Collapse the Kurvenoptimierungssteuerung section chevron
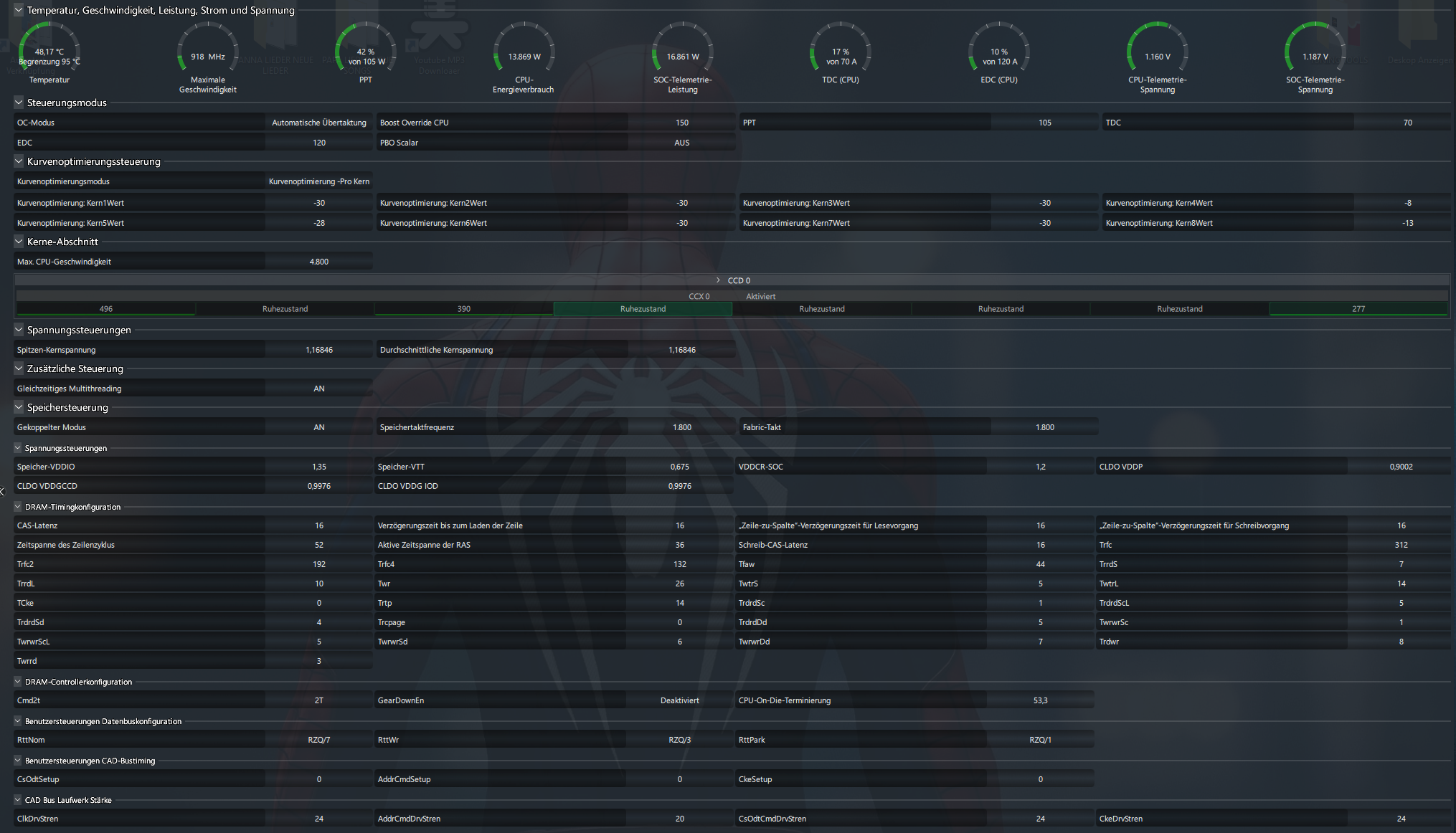The height and width of the screenshot is (833, 1456). (x=19, y=161)
